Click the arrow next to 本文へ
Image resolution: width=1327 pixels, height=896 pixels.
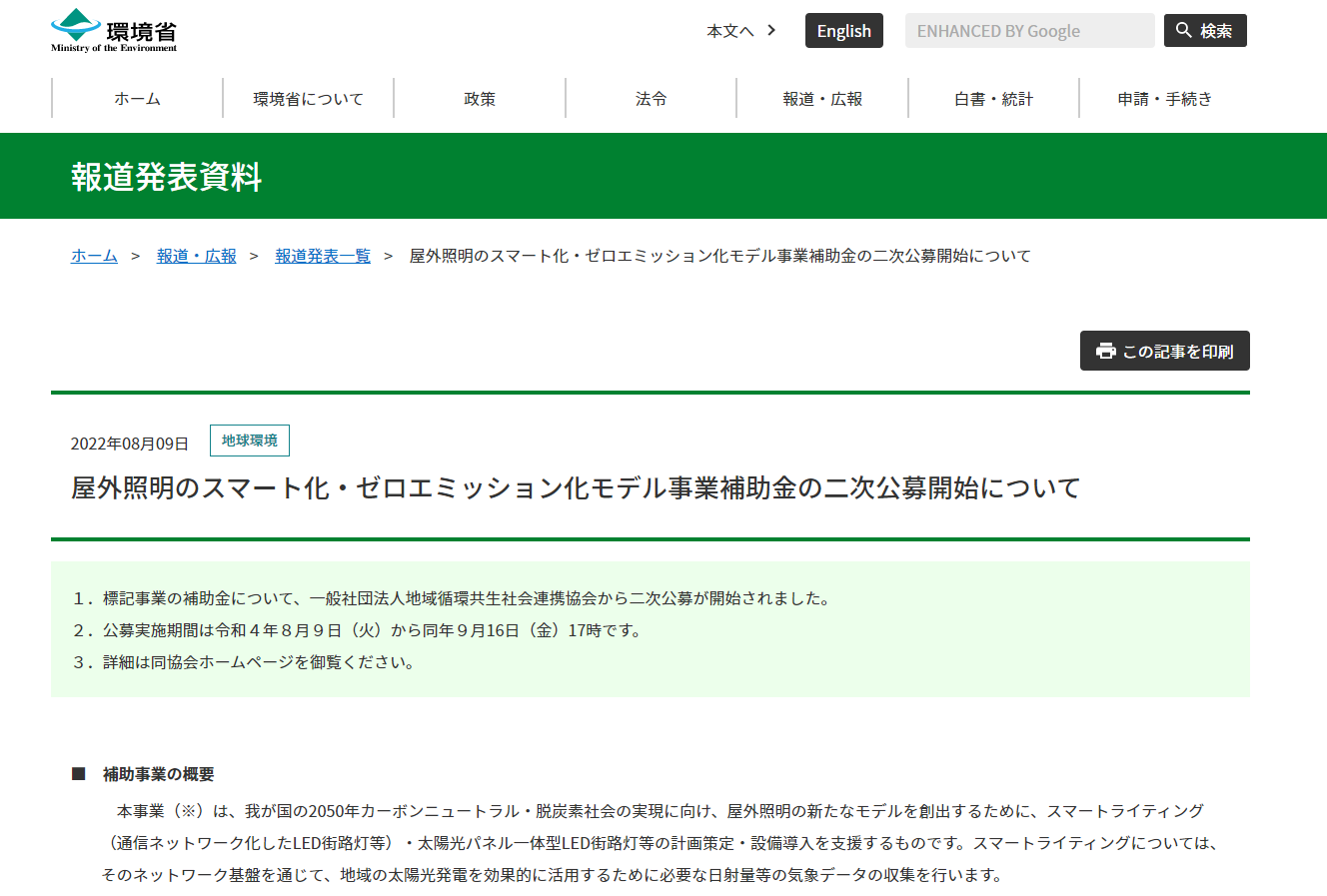(771, 30)
